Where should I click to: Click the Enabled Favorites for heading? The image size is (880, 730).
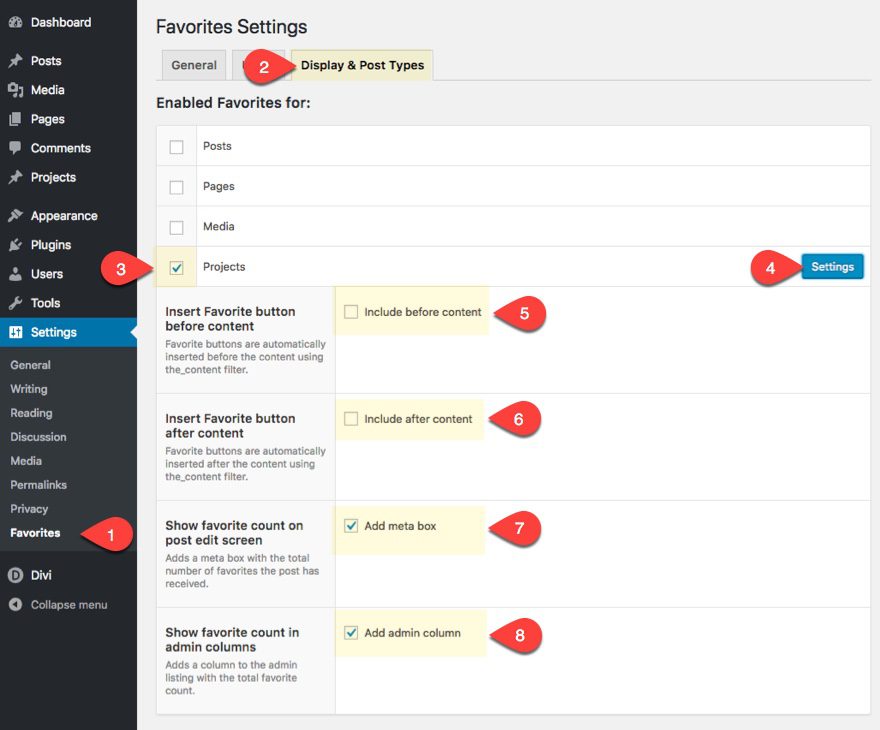pos(233,103)
